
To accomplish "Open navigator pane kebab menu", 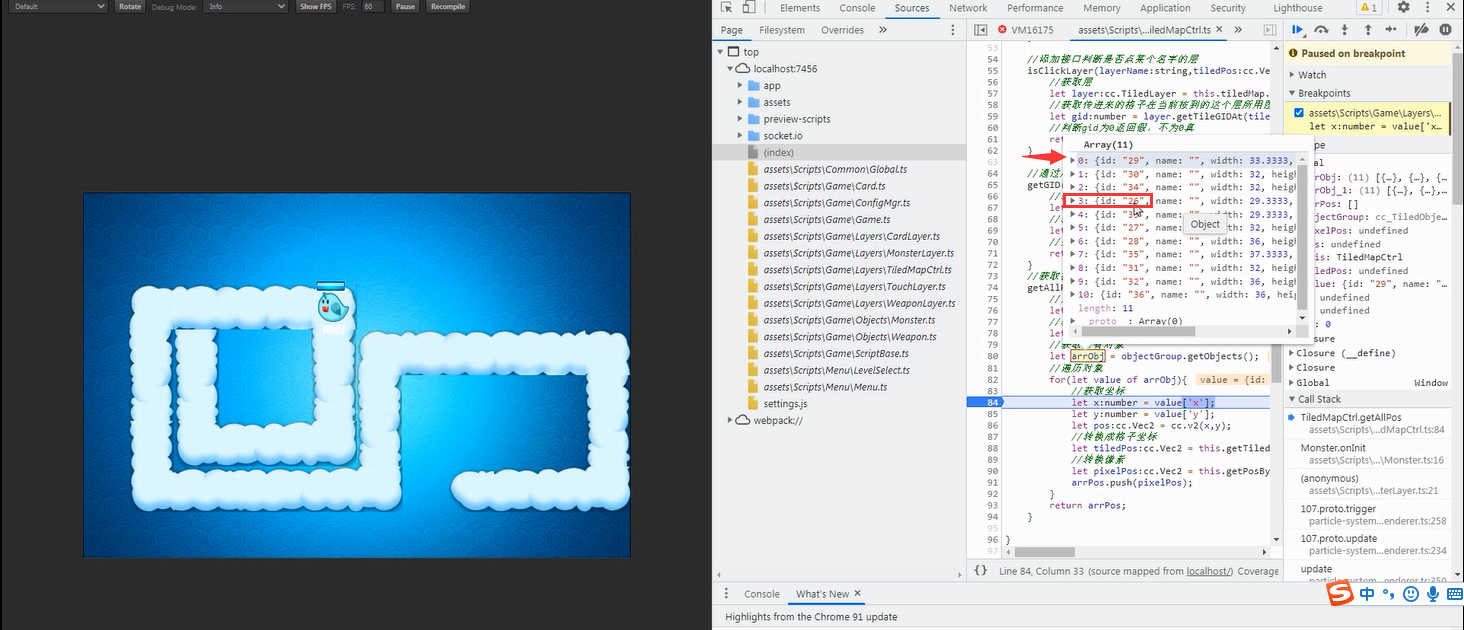I will [x=954, y=30].
